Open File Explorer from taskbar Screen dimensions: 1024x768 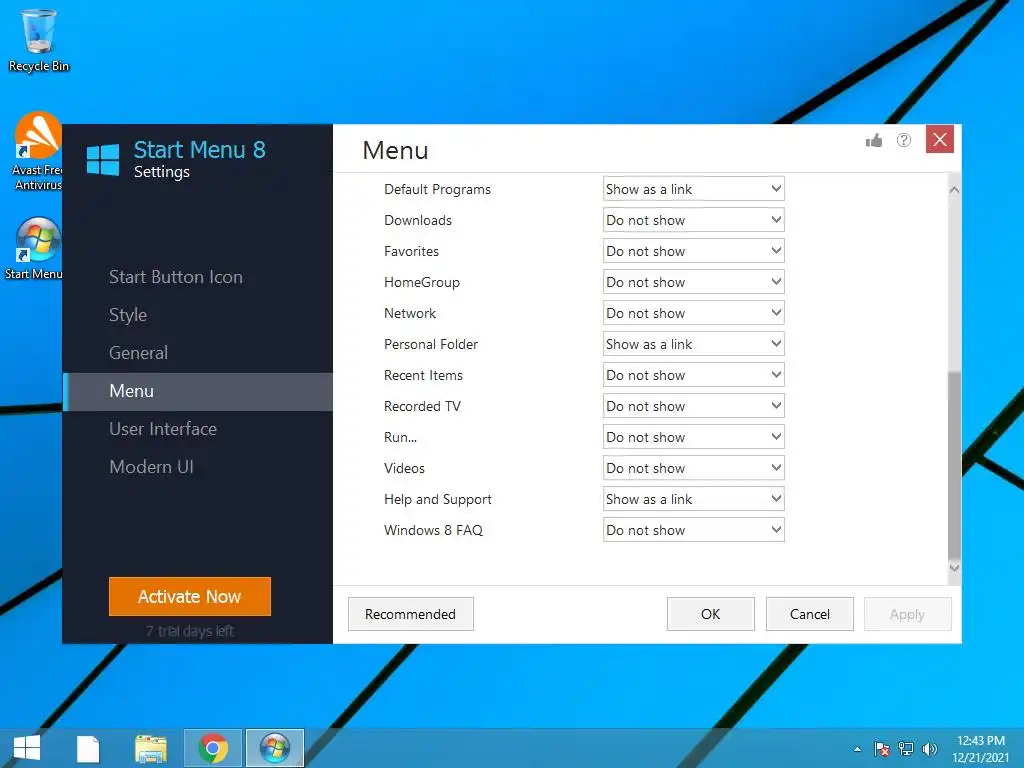pos(151,748)
